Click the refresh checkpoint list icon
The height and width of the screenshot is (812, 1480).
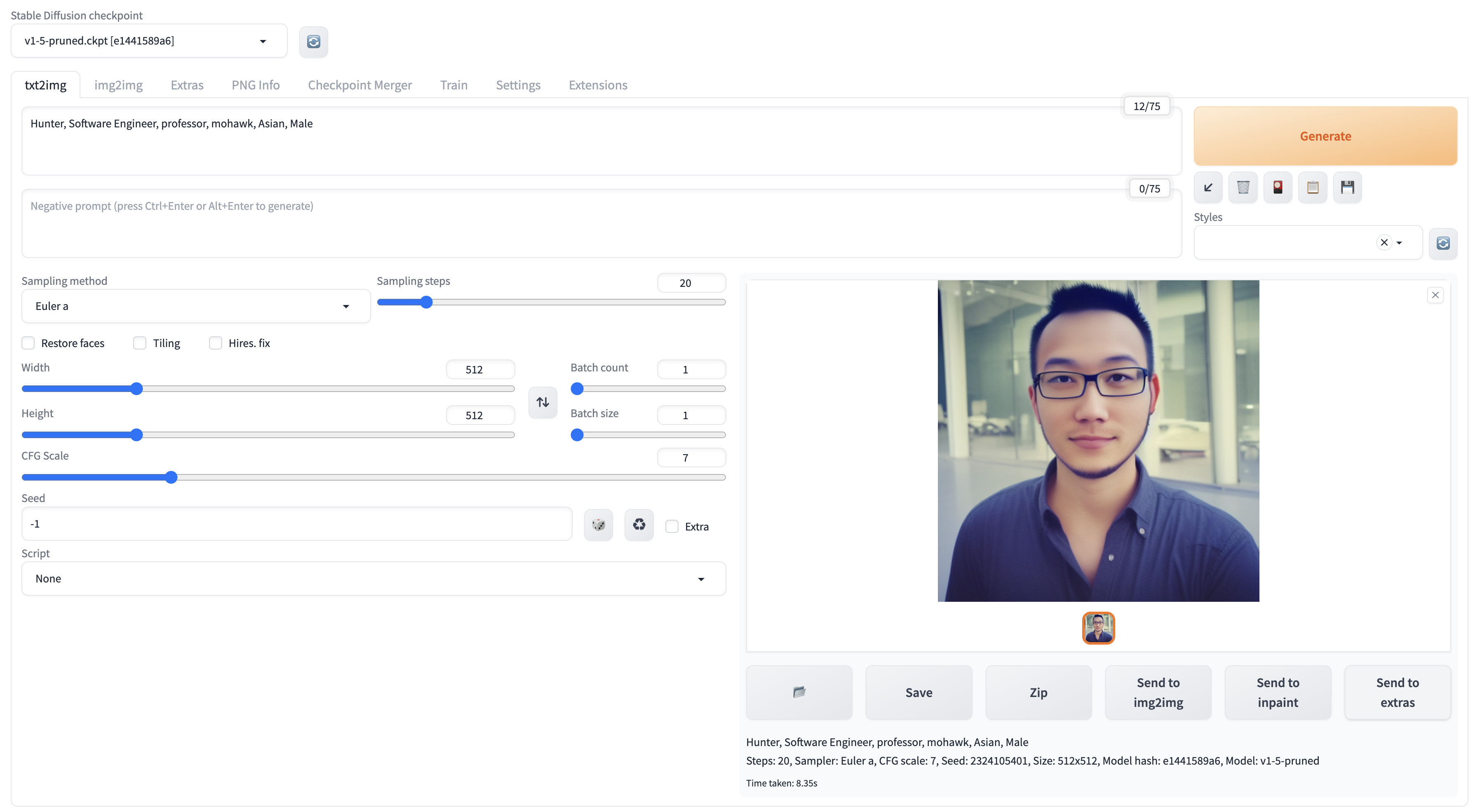[313, 41]
